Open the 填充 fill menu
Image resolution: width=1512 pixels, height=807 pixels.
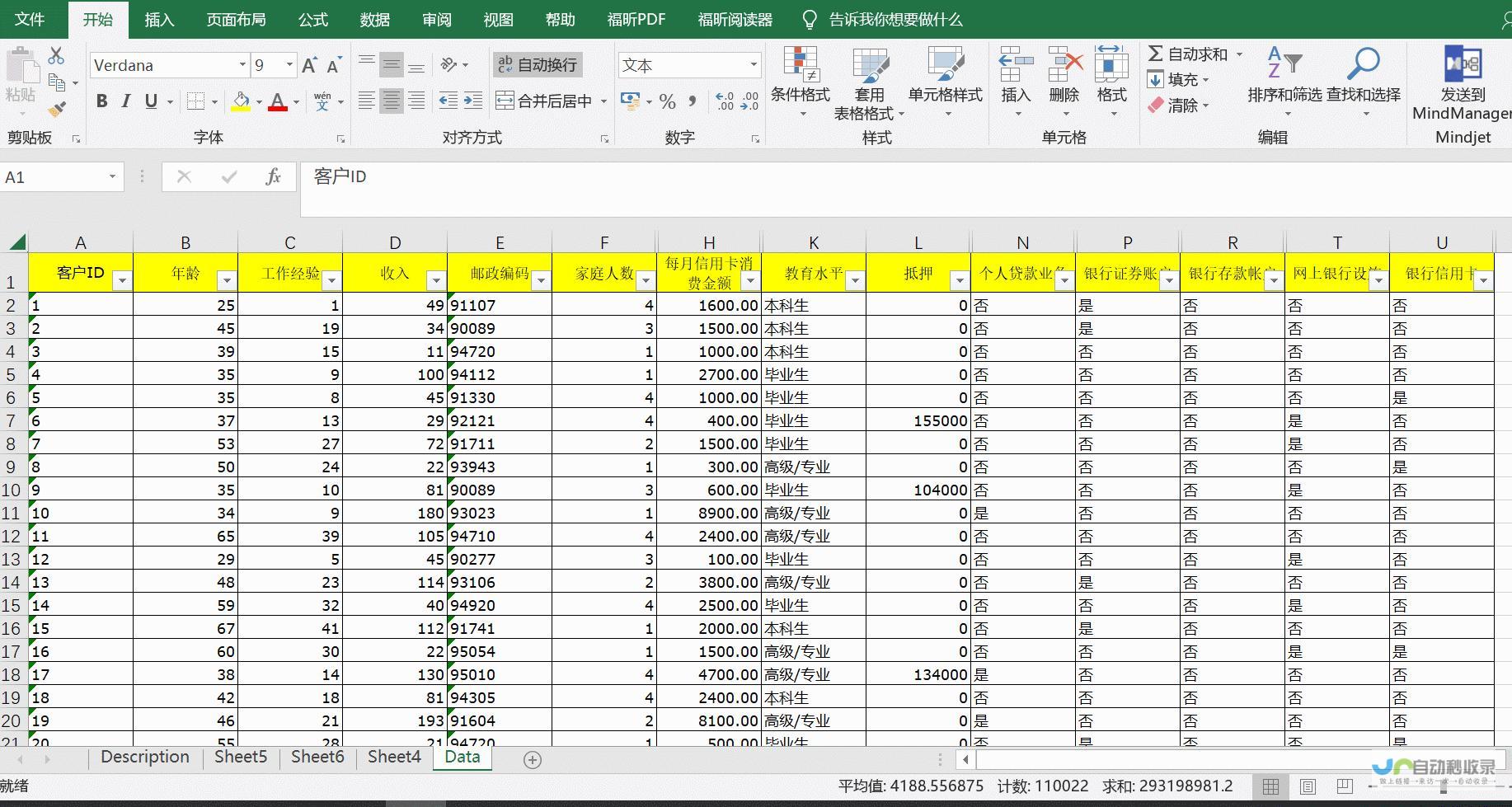pos(1177,79)
